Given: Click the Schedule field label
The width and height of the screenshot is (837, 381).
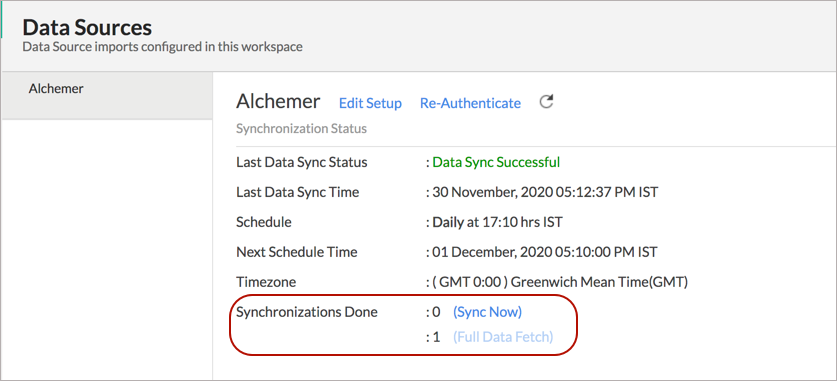Looking at the screenshot, I should click(x=264, y=222).
